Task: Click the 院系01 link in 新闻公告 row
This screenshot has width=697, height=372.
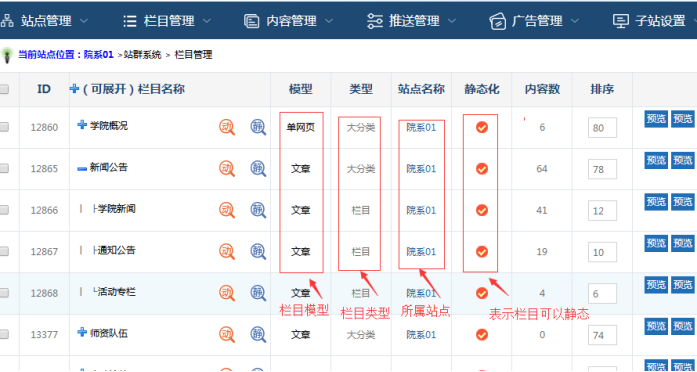Action: (421, 169)
